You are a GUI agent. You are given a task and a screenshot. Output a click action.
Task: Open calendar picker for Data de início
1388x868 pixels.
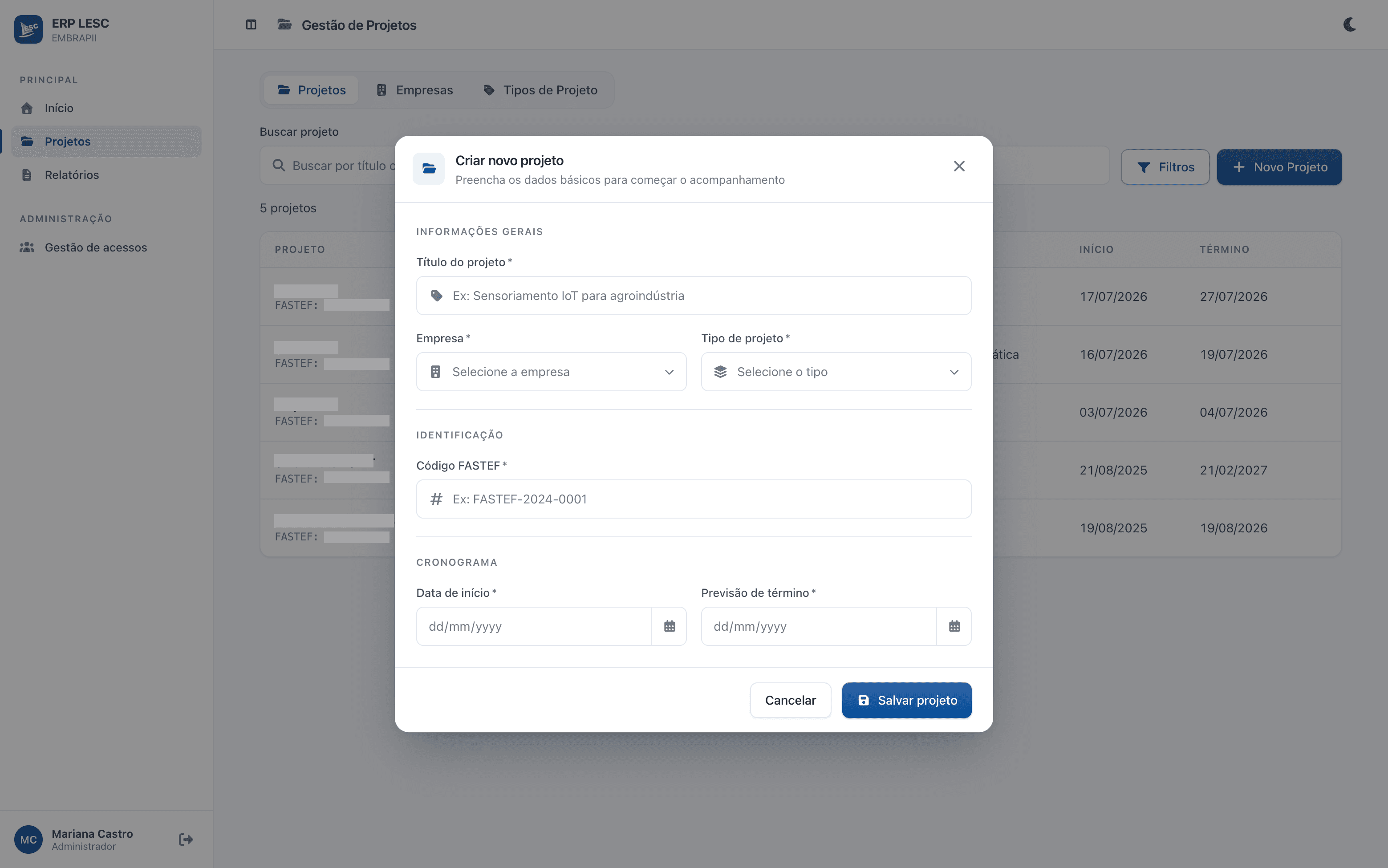coord(670,626)
